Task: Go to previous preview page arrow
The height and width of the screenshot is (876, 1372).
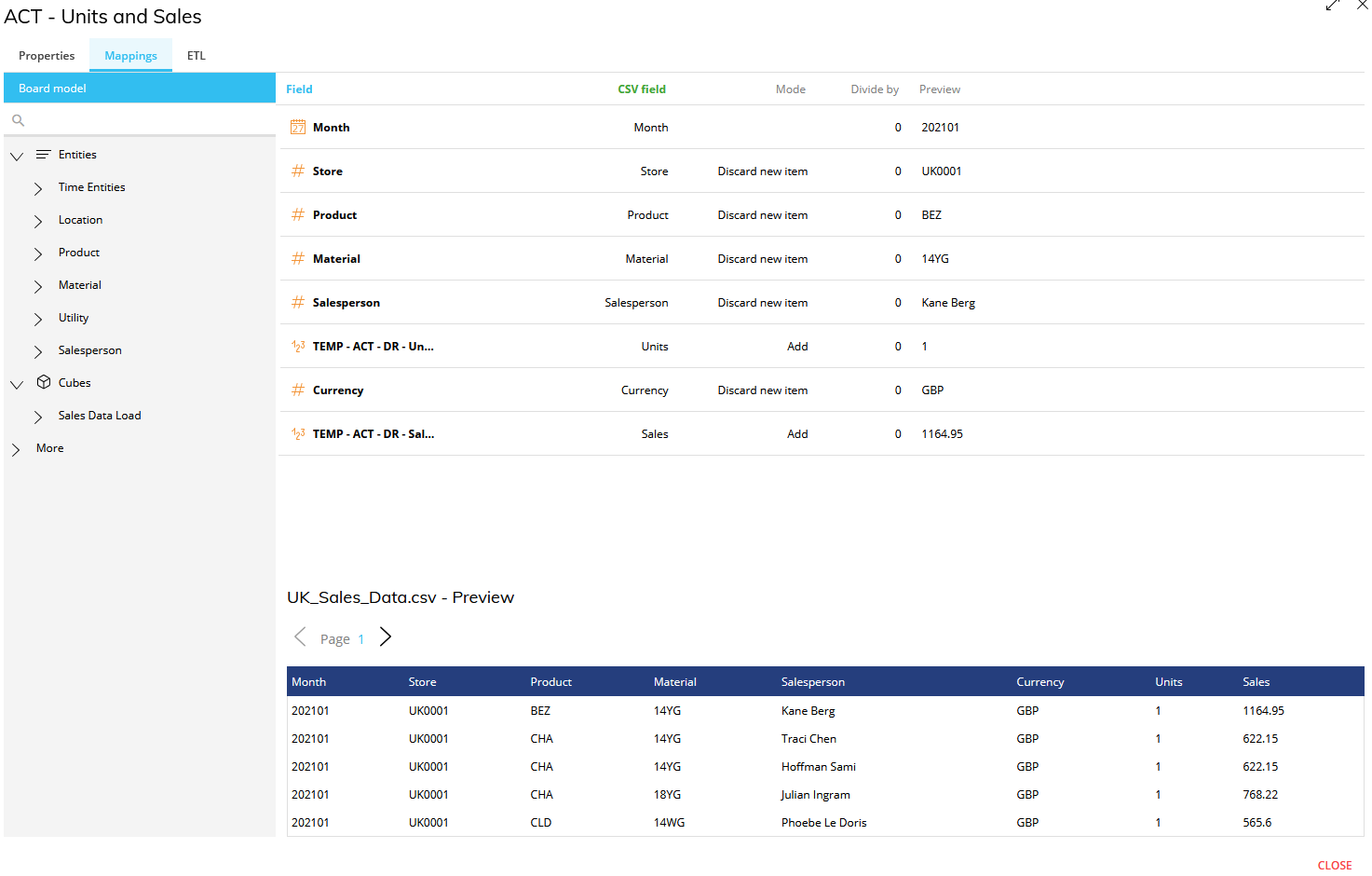Action: (x=300, y=636)
